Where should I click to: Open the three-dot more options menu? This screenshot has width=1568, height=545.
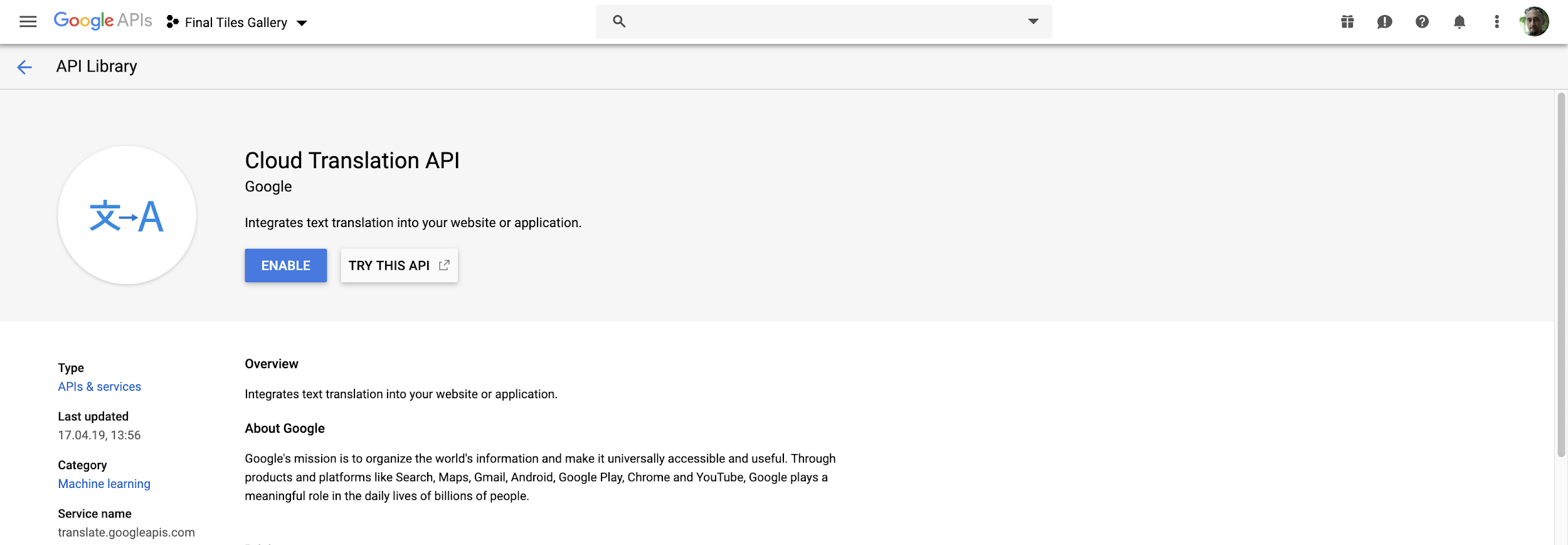coord(1496,22)
